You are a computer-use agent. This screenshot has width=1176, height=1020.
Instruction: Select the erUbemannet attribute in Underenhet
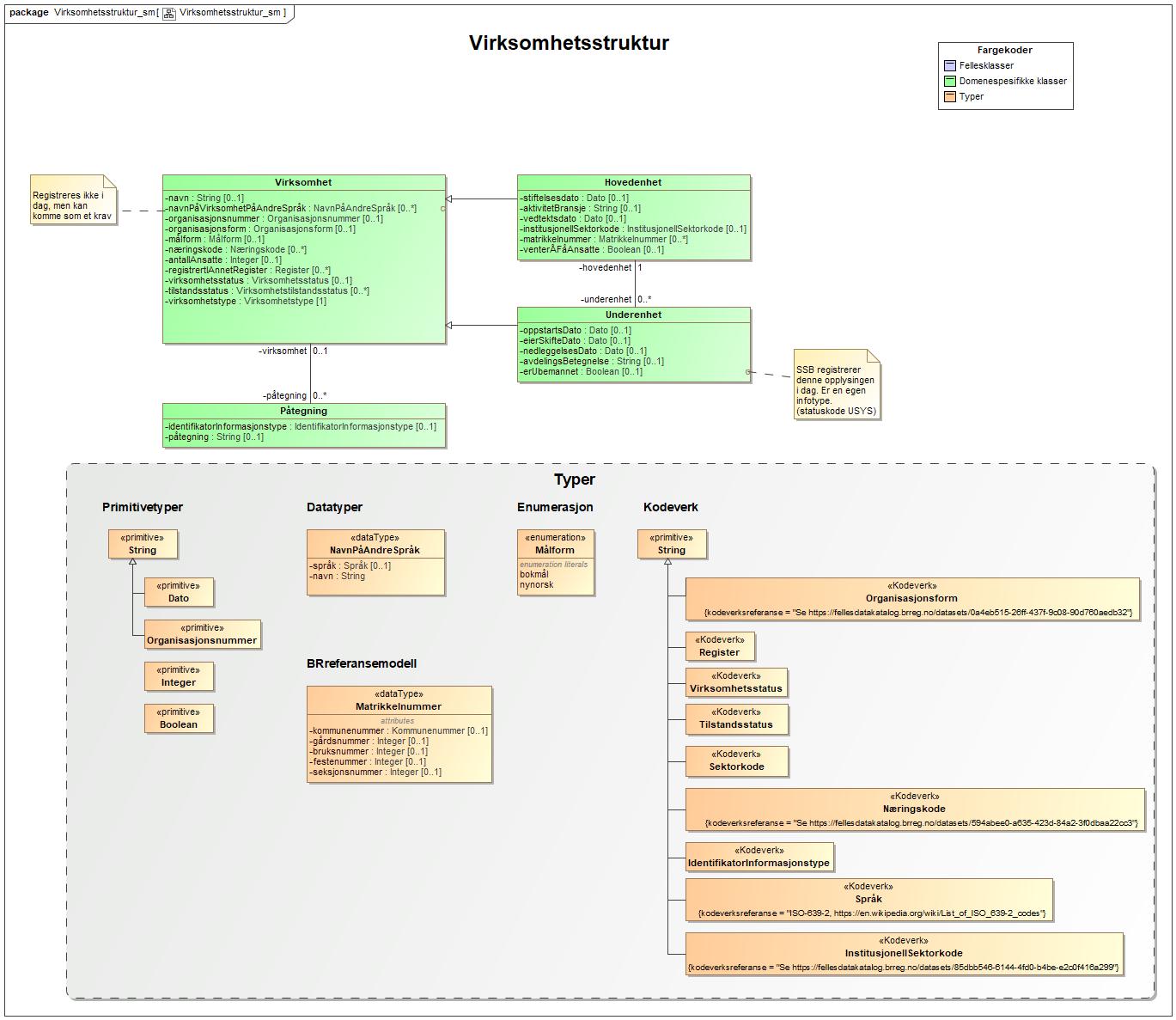tap(581, 371)
